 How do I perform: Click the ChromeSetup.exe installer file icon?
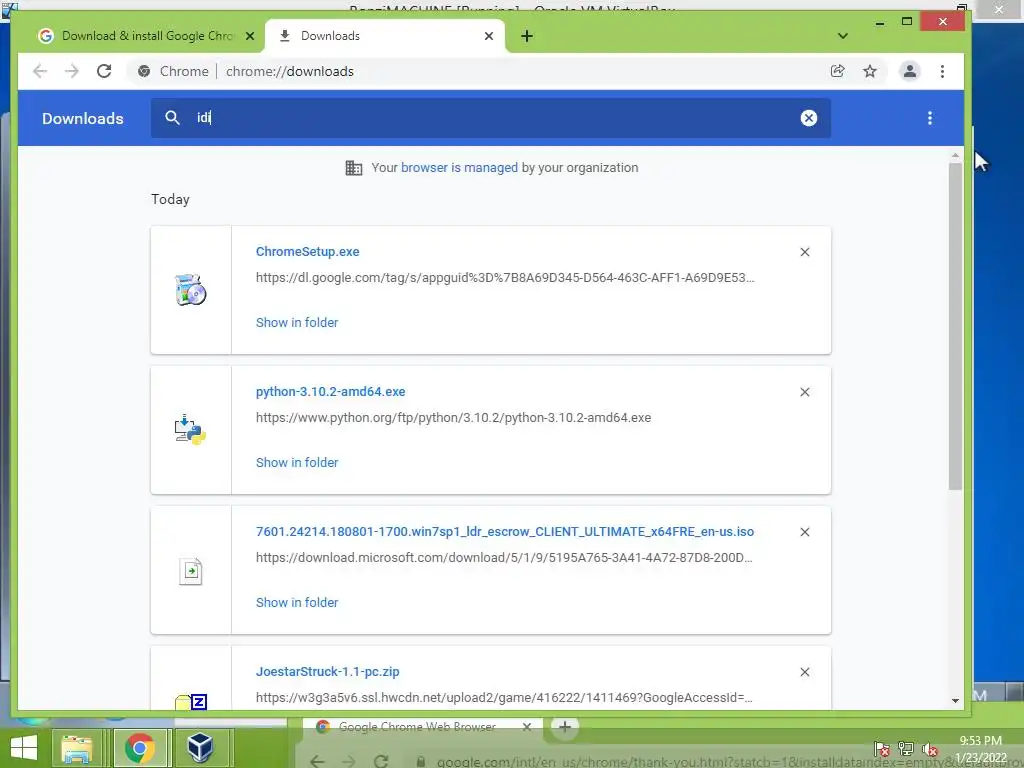click(191, 290)
